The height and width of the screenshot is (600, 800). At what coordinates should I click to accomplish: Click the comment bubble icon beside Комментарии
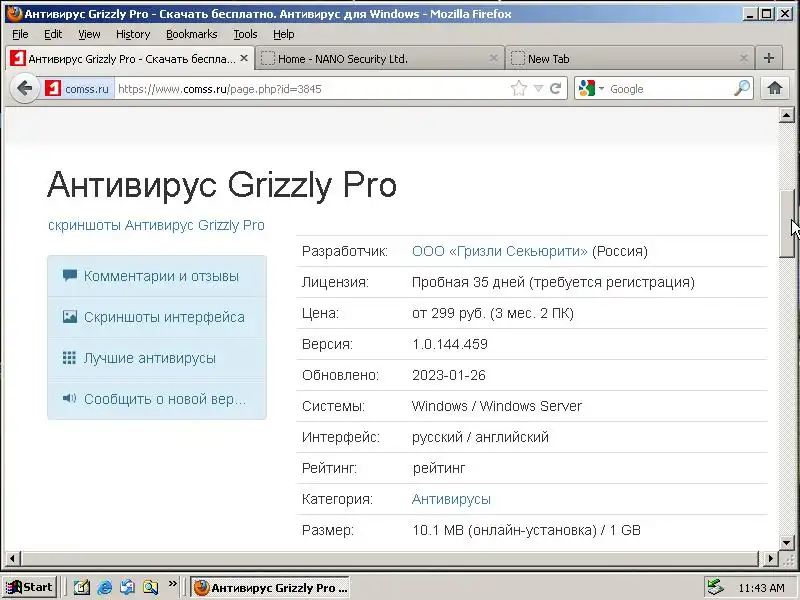(x=69, y=276)
